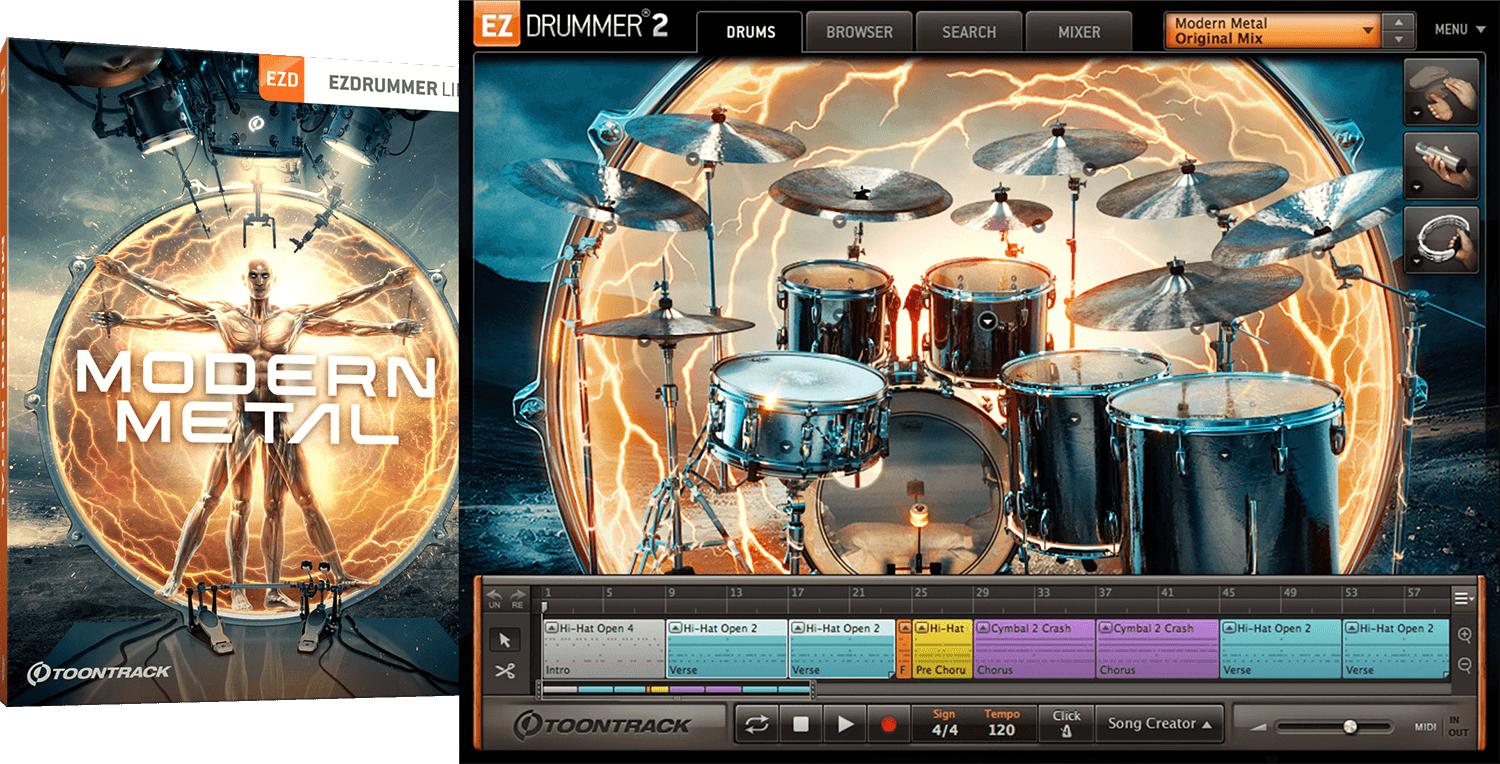Open the Song Creator panel
The image size is (1500, 764).
[1160, 724]
